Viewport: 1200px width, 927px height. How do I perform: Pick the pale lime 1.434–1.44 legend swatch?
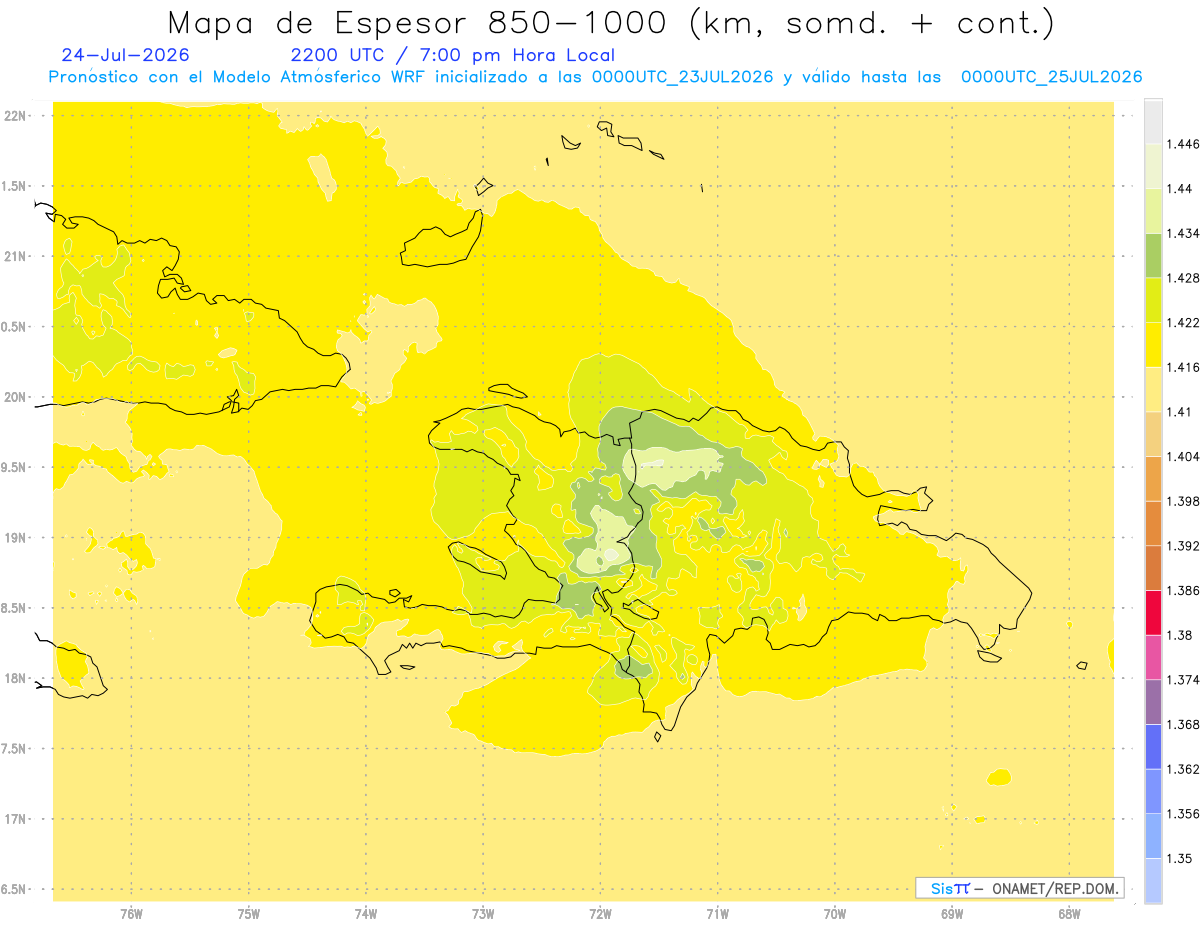point(1153,211)
